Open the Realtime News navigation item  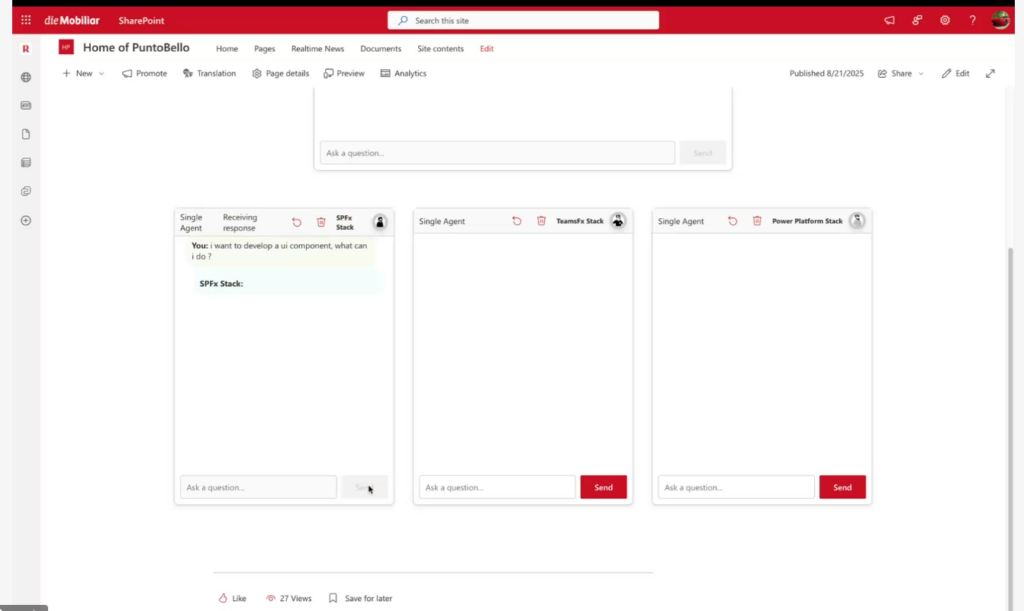[317, 48]
